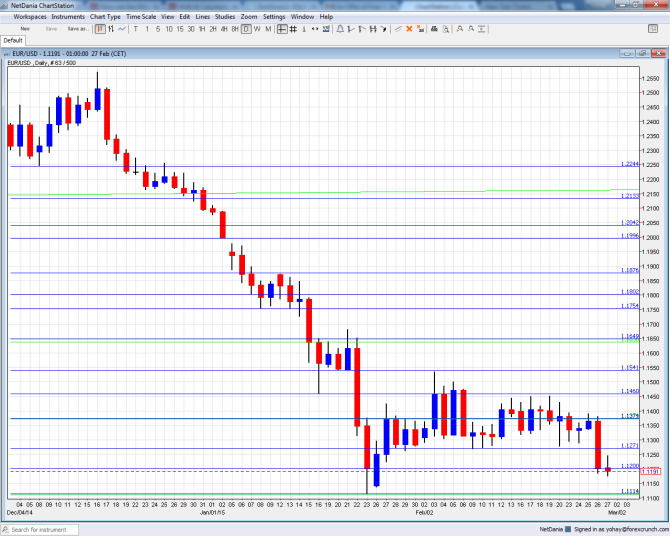Click the info (i) icon
This screenshot has width=670, height=536.
tap(304, 29)
